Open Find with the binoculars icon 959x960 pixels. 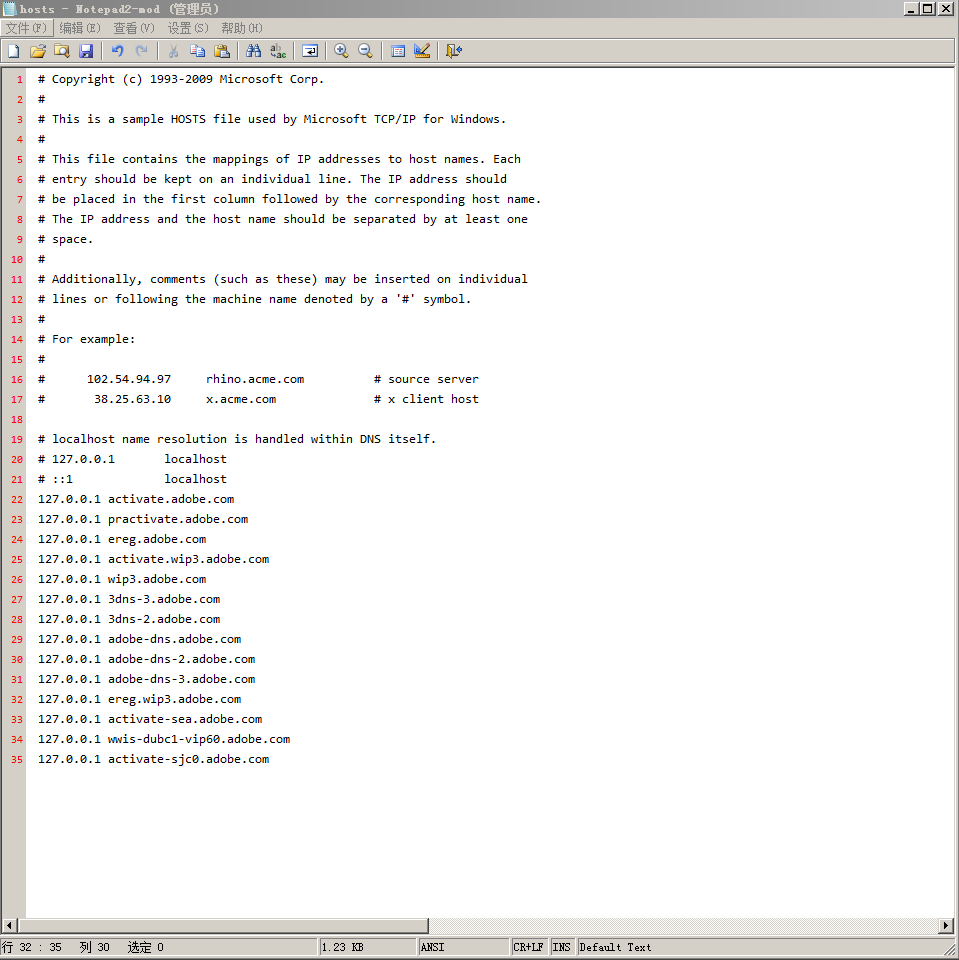[x=254, y=51]
